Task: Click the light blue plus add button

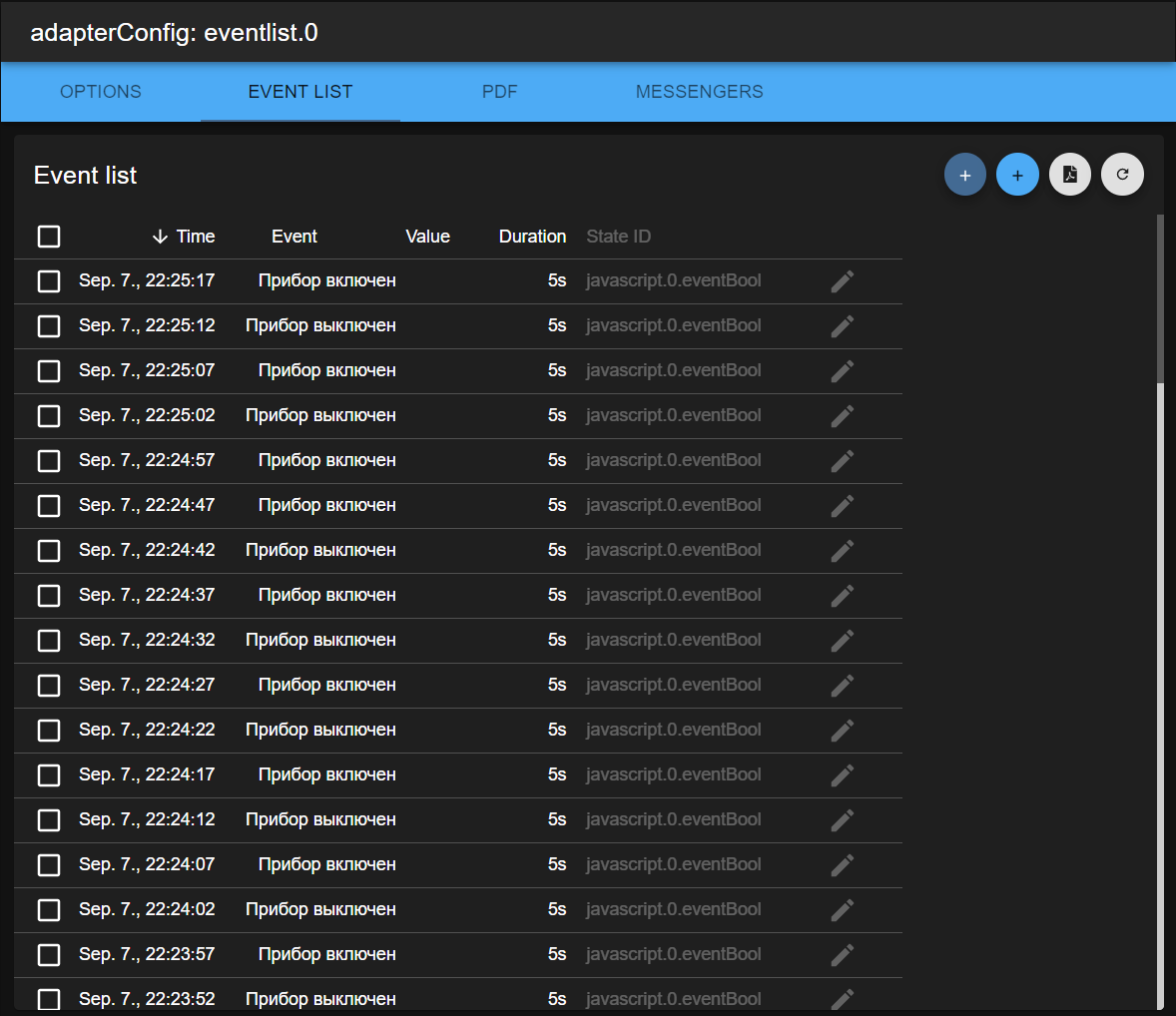Action: [1017, 175]
